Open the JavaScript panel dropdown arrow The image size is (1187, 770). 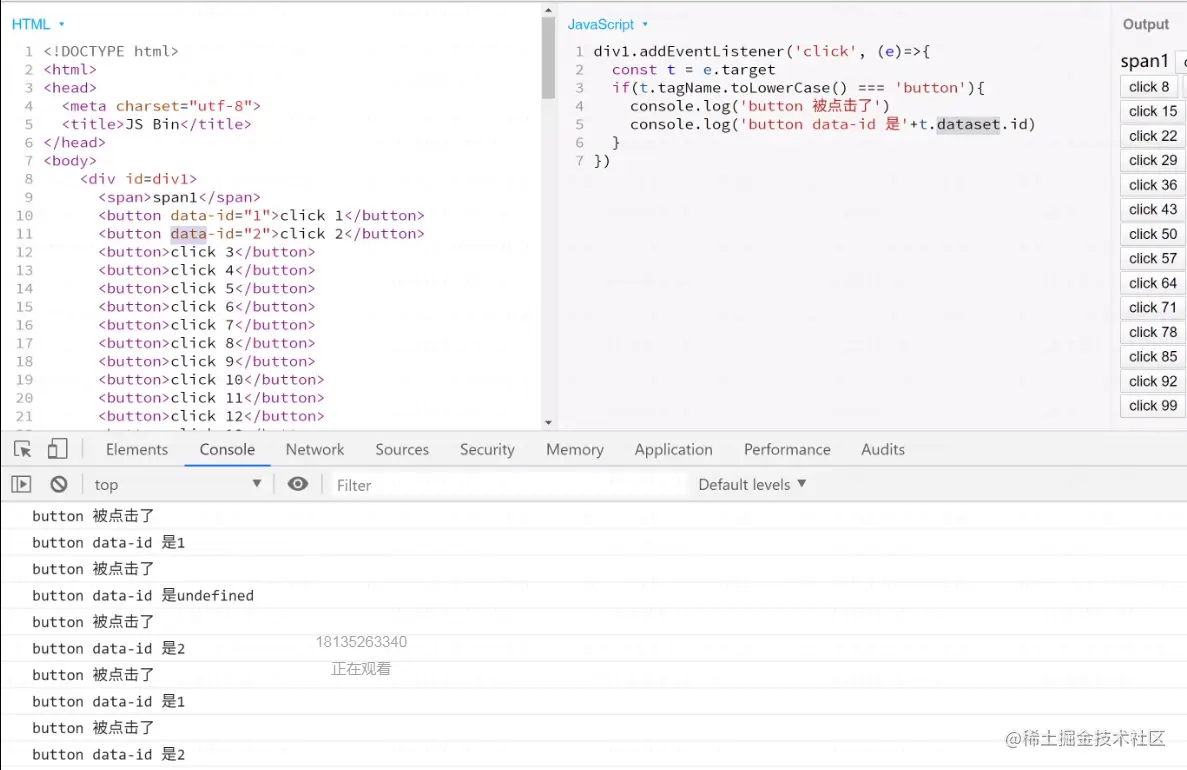point(645,24)
